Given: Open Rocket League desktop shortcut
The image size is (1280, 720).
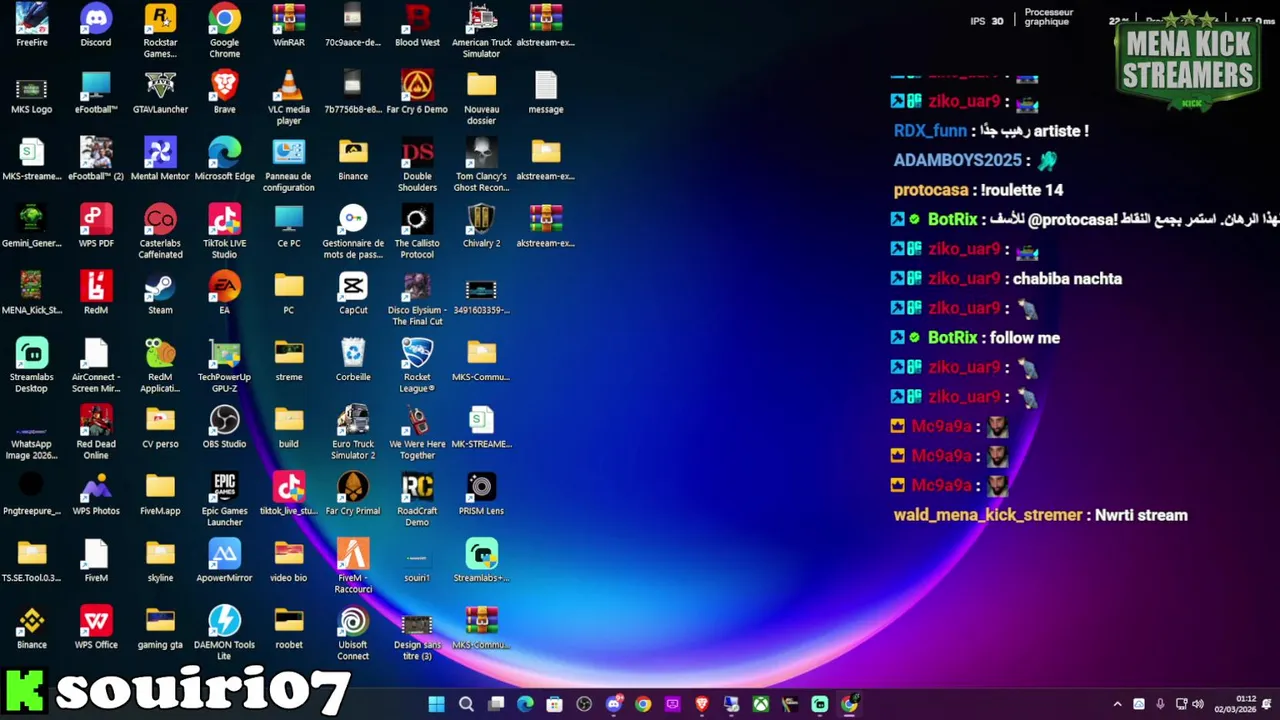Looking at the screenshot, I should (417, 365).
